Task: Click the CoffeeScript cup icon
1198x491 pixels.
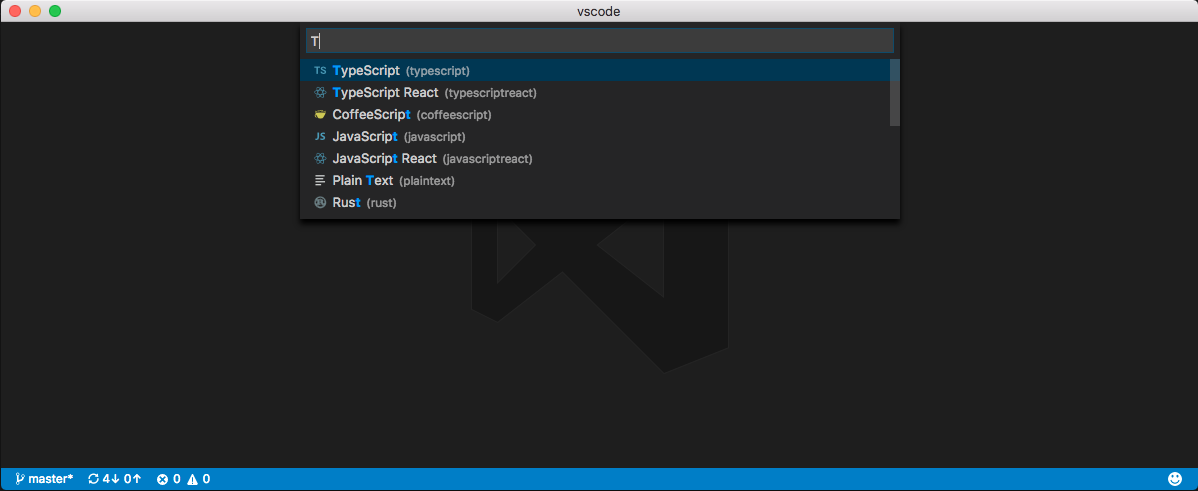Action: (x=320, y=115)
